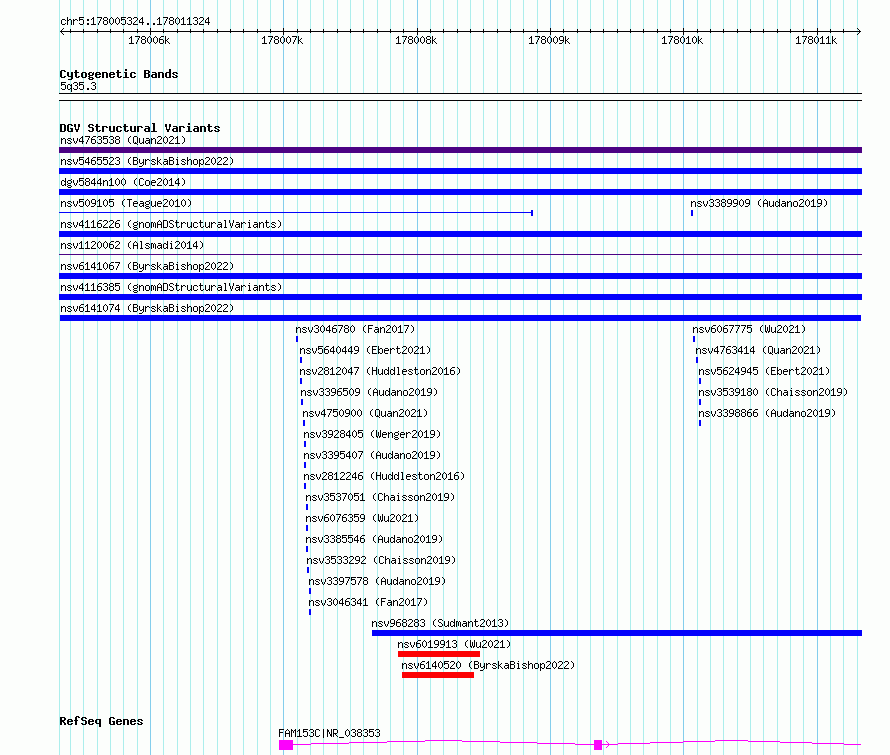Screen dimensions: 890x755
Task: Select nsv3395407 (Audano2019) variant label
Action: pyautogui.click(x=372, y=455)
